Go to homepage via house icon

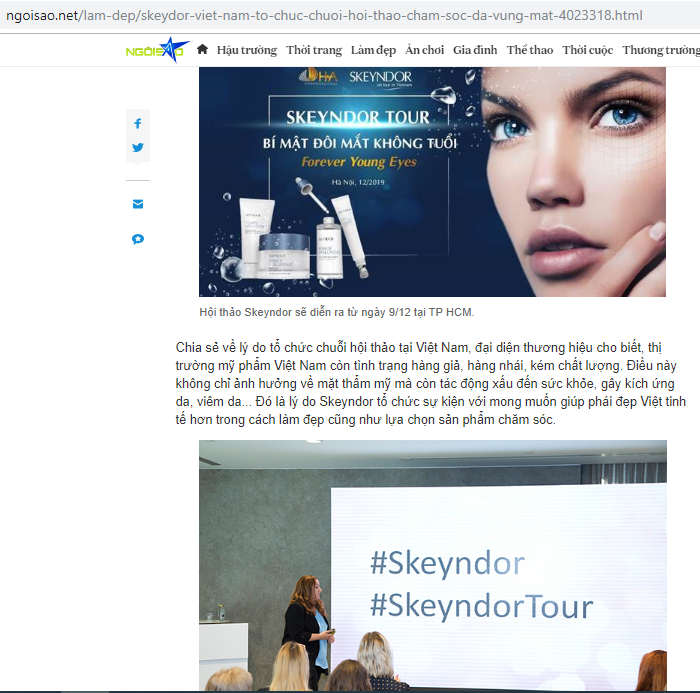[202, 49]
